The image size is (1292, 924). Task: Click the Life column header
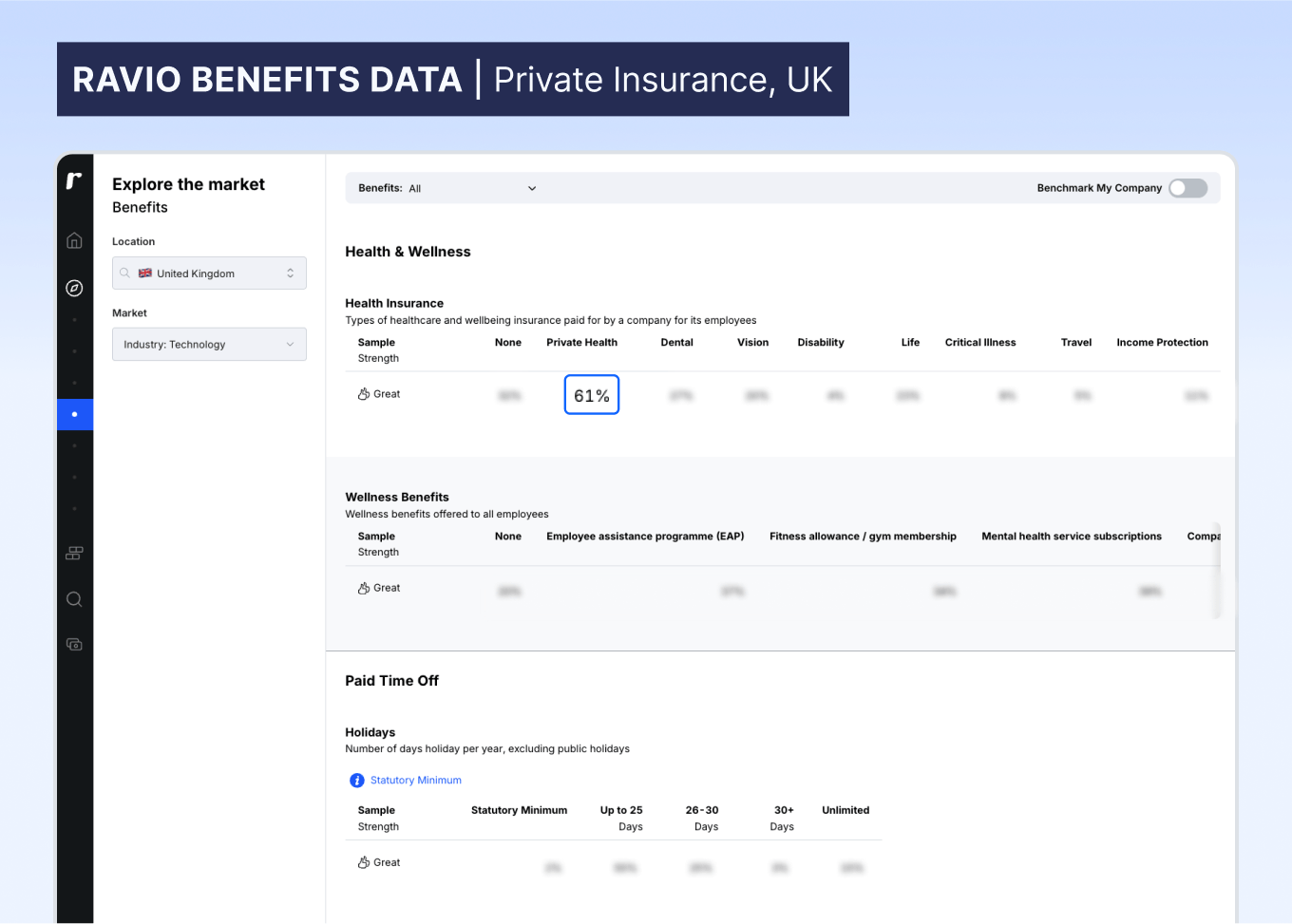tap(910, 343)
